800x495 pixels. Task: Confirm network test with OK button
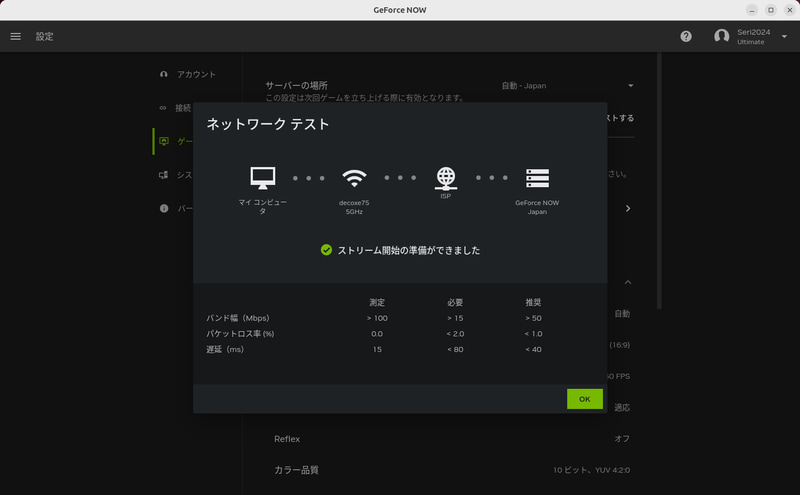coord(585,399)
